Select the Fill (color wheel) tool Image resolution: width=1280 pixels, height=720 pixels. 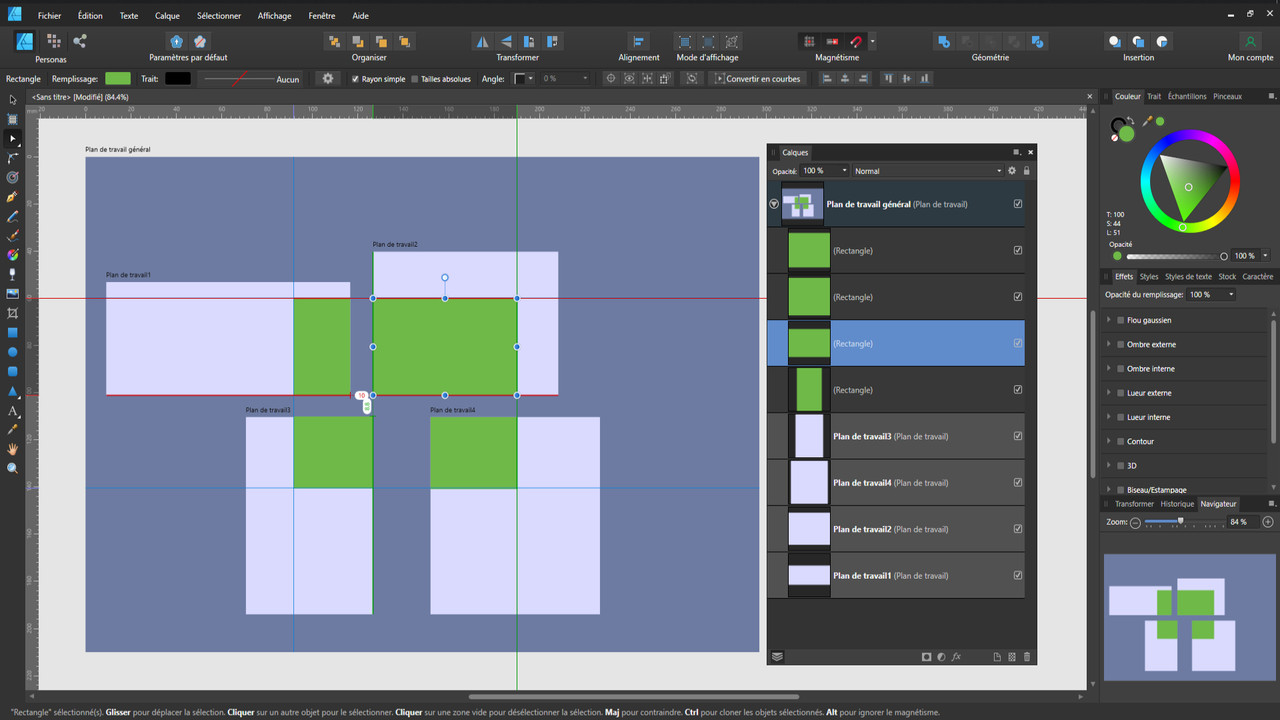pyautogui.click(x=13, y=255)
